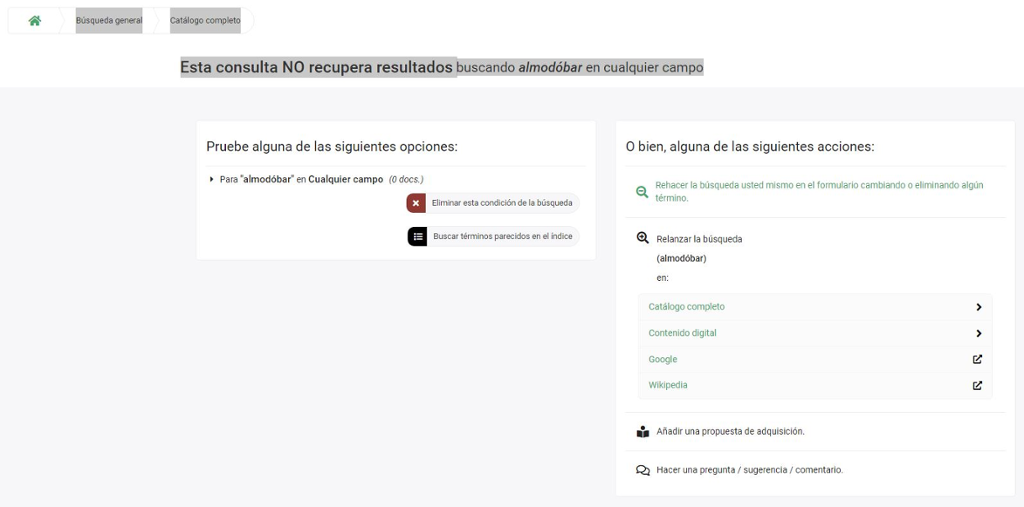Select the Catálogo completo breadcrumb
The width and height of the screenshot is (1024, 507).
click(205, 21)
